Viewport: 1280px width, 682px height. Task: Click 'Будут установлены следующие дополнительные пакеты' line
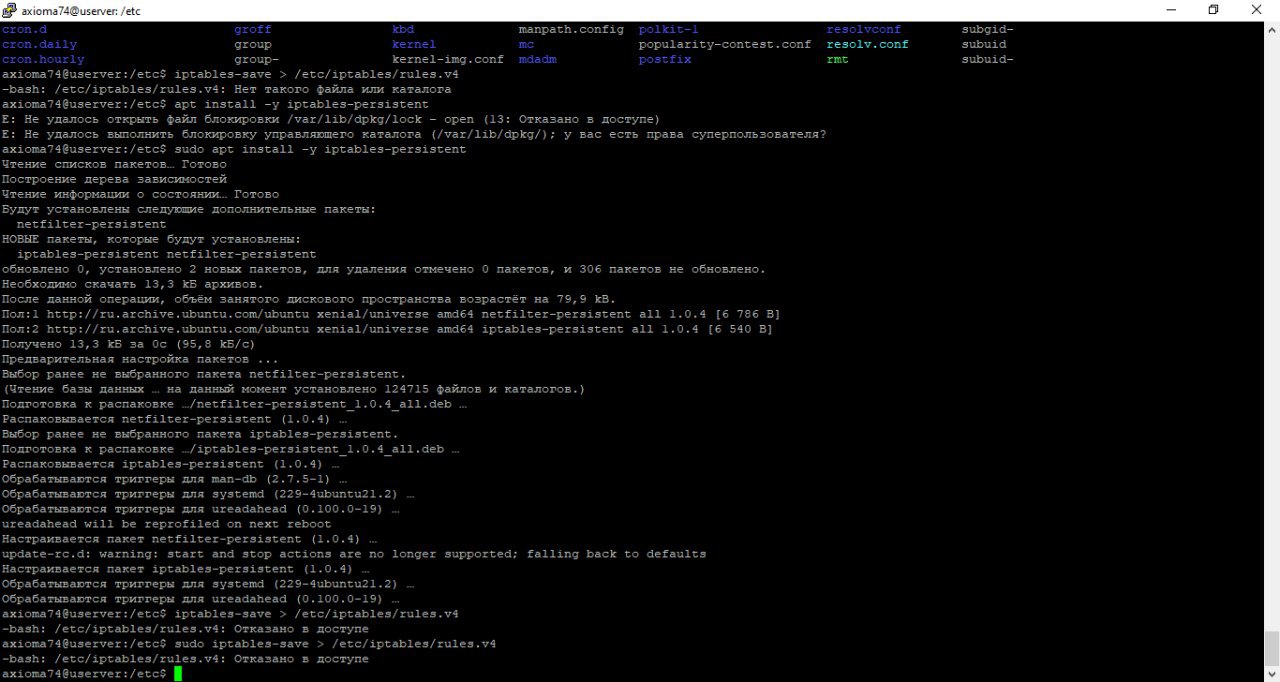(x=189, y=209)
